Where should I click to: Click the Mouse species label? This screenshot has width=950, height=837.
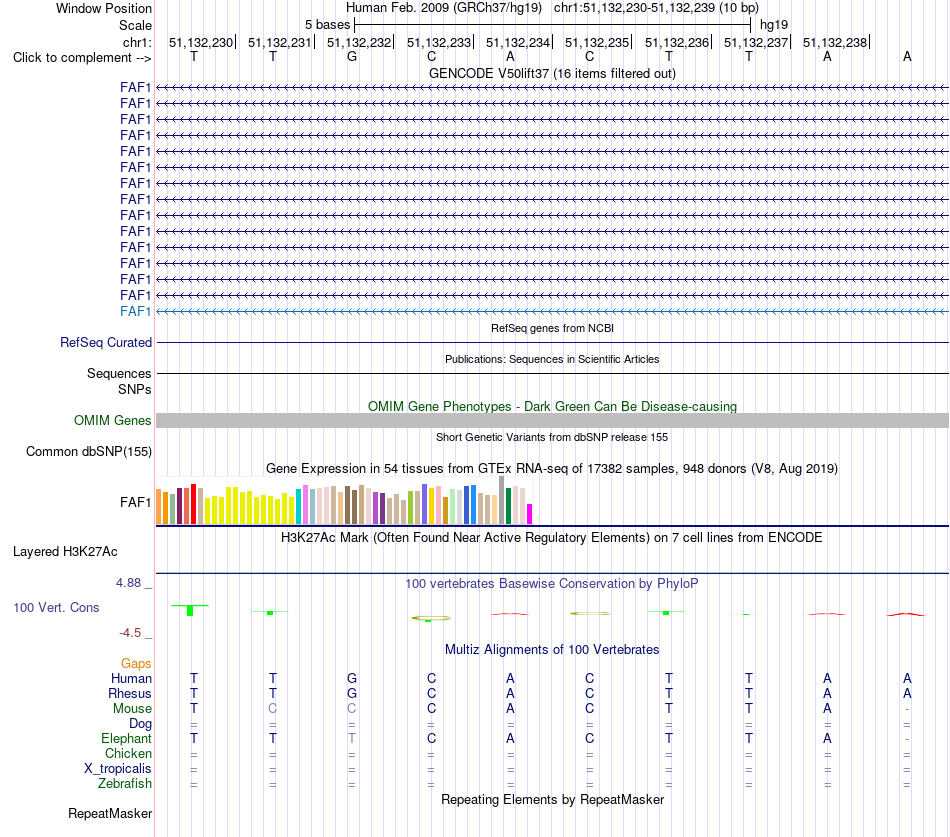click(132, 709)
